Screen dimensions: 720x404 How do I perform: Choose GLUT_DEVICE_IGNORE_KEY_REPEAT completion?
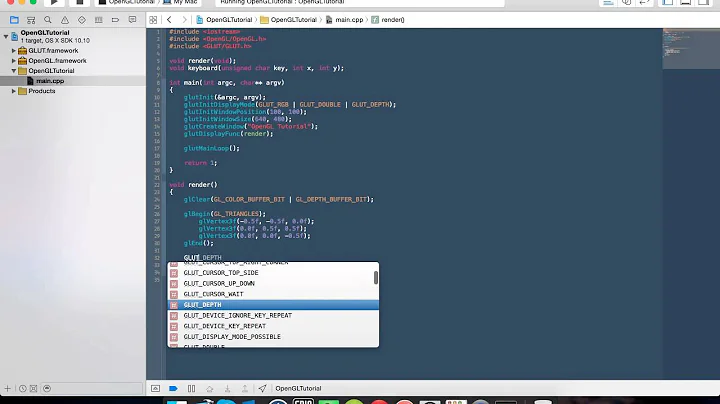coord(273,315)
